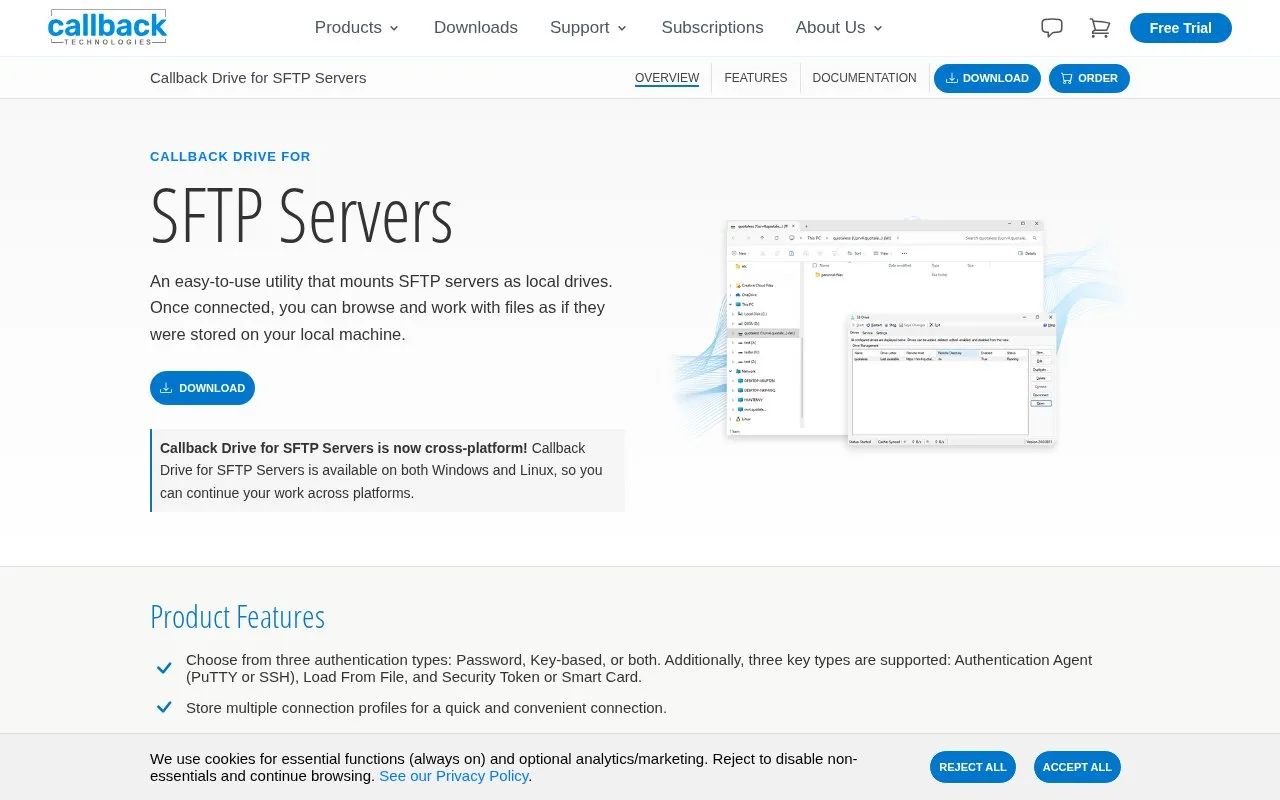Expand the About Us dropdown
1280x800 pixels.
[x=840, y=28]
